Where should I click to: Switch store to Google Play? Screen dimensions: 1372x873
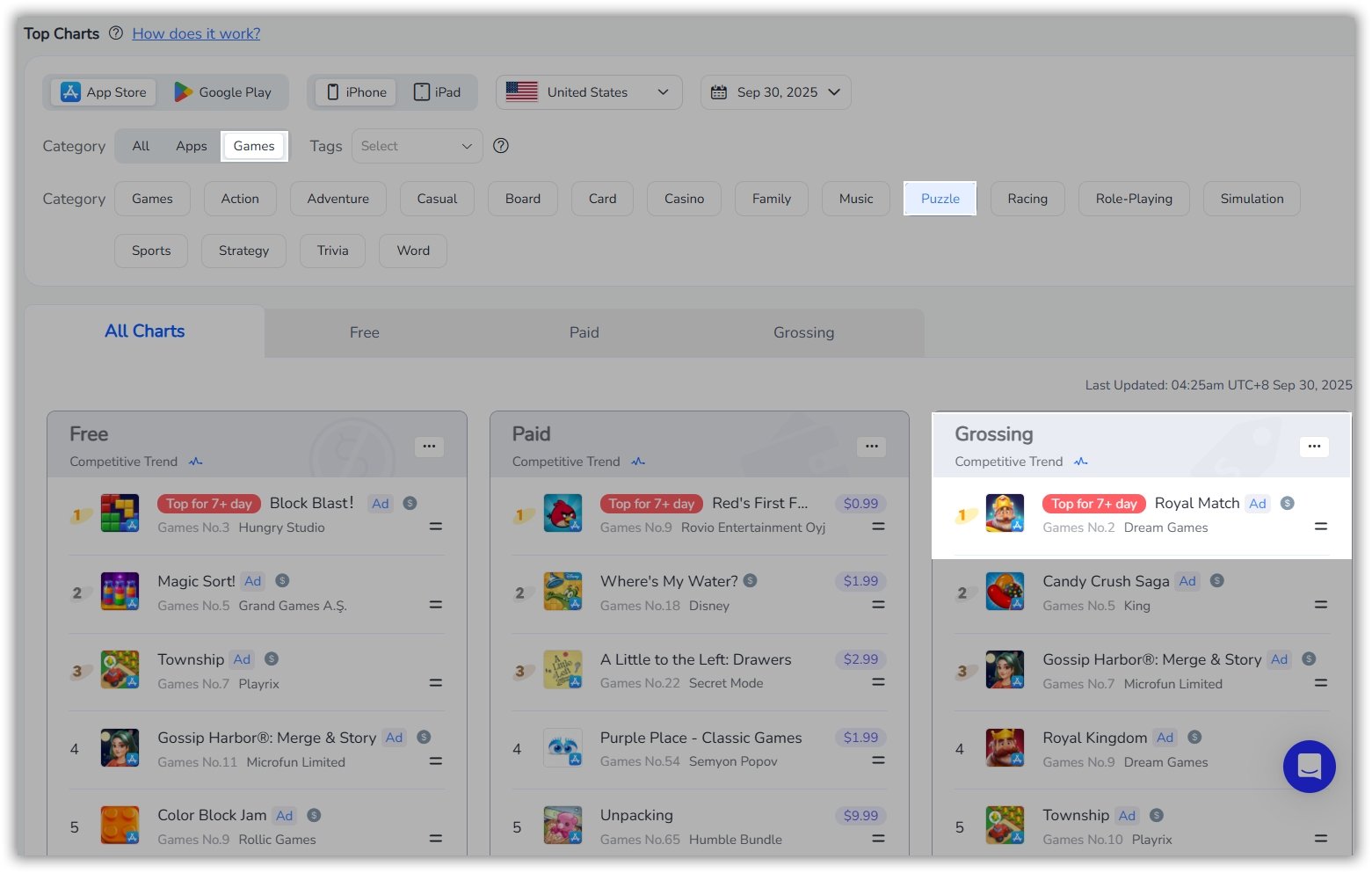(x=223, y=92)
